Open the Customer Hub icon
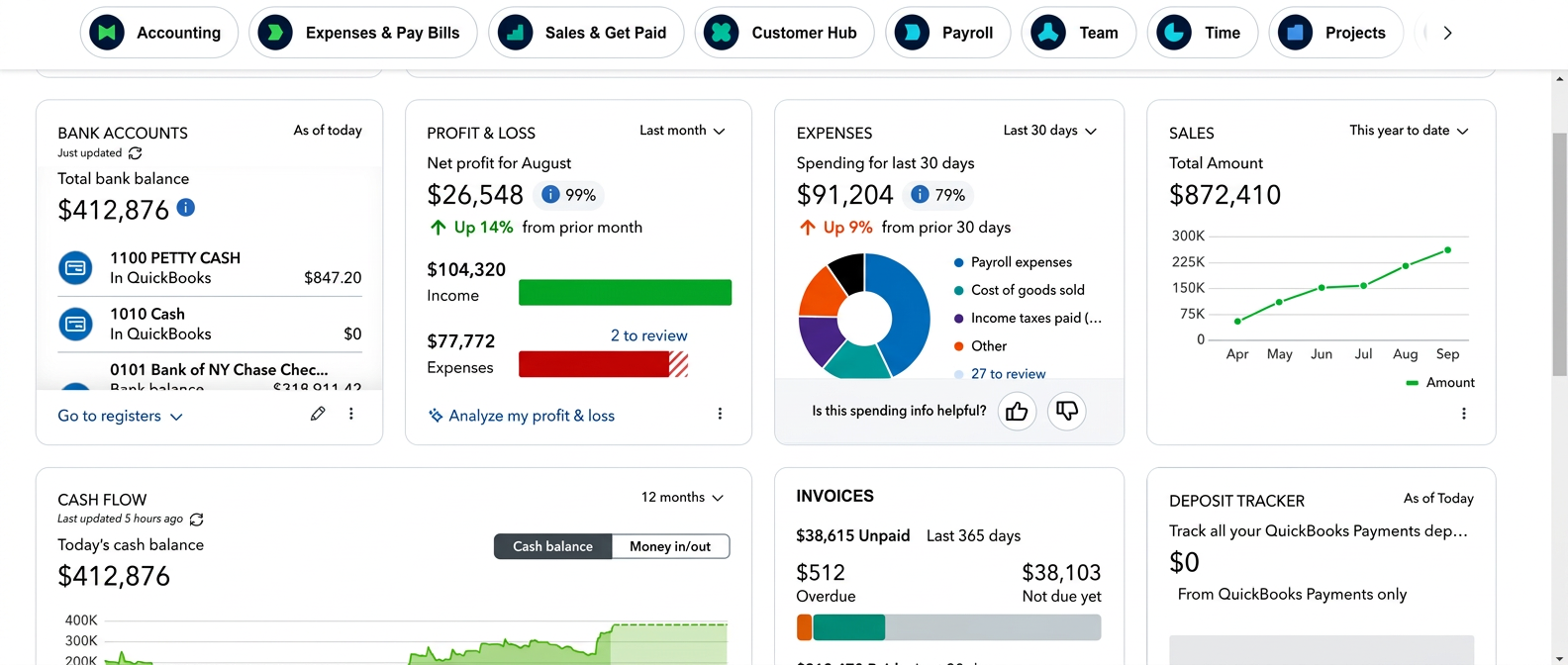The width and height of the screenshot is (1568, 665). pos(722,33)
